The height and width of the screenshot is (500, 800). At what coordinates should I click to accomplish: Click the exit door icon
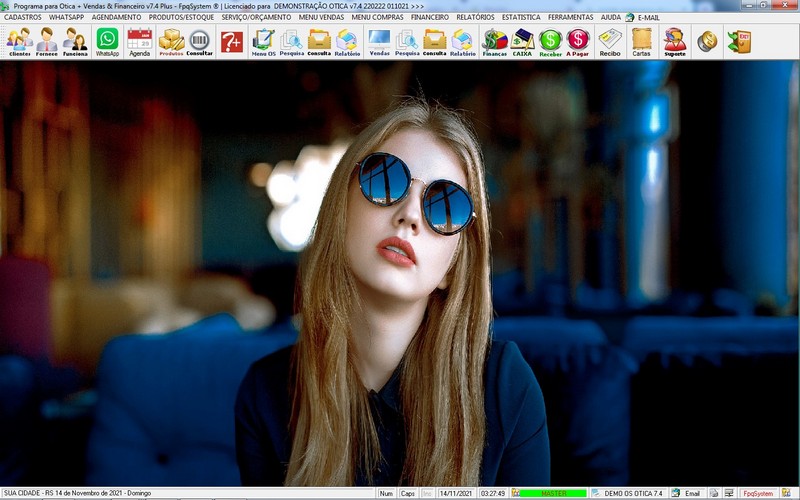(739, 41)
